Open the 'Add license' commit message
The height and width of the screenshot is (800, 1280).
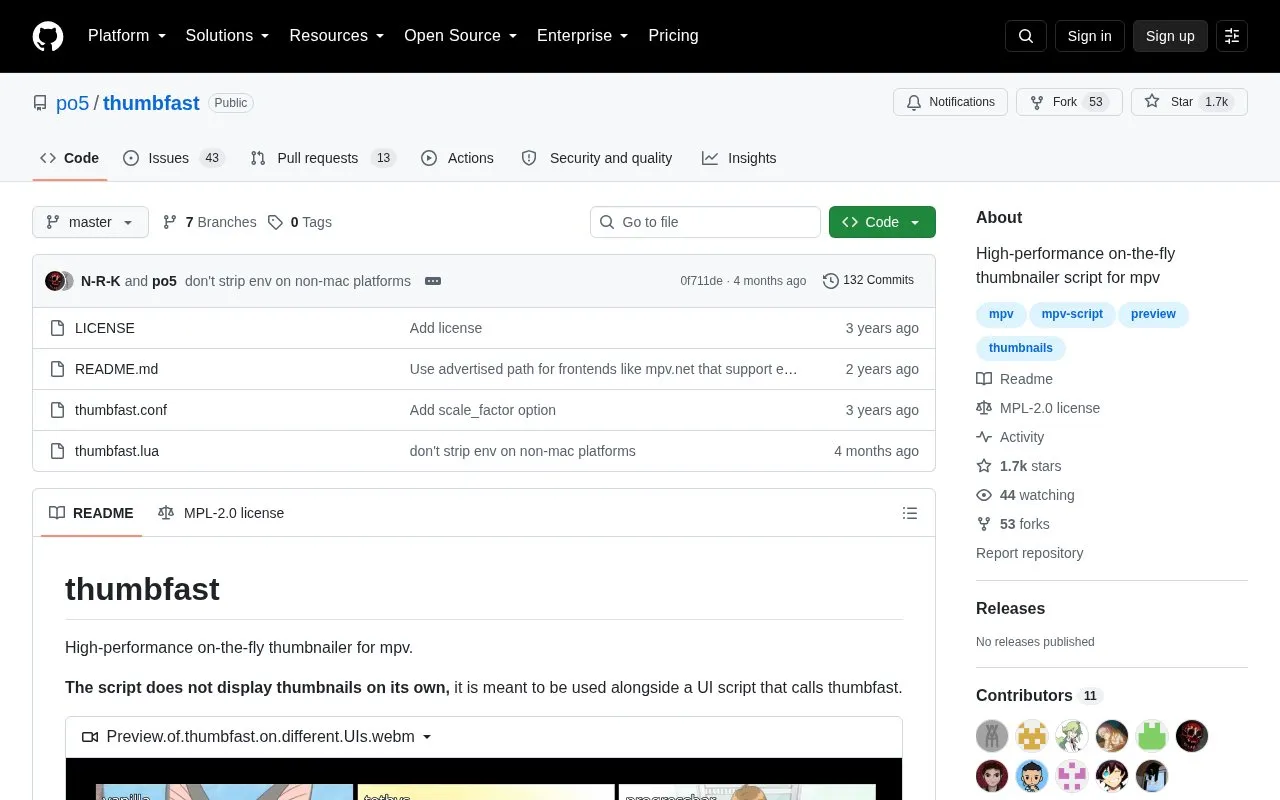click(446, 328)
